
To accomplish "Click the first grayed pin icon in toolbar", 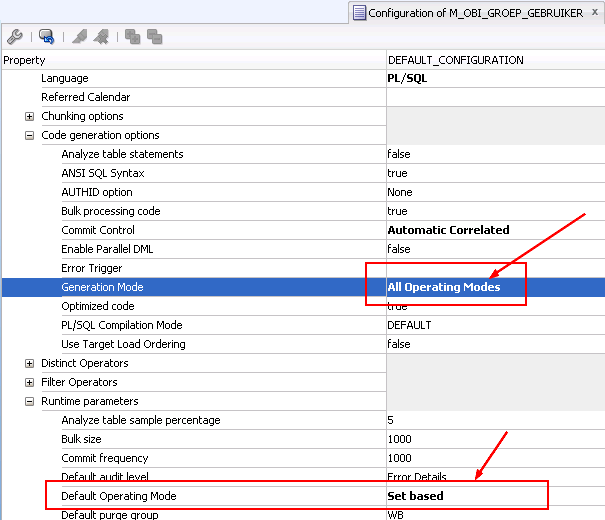I will coord(79,37).
